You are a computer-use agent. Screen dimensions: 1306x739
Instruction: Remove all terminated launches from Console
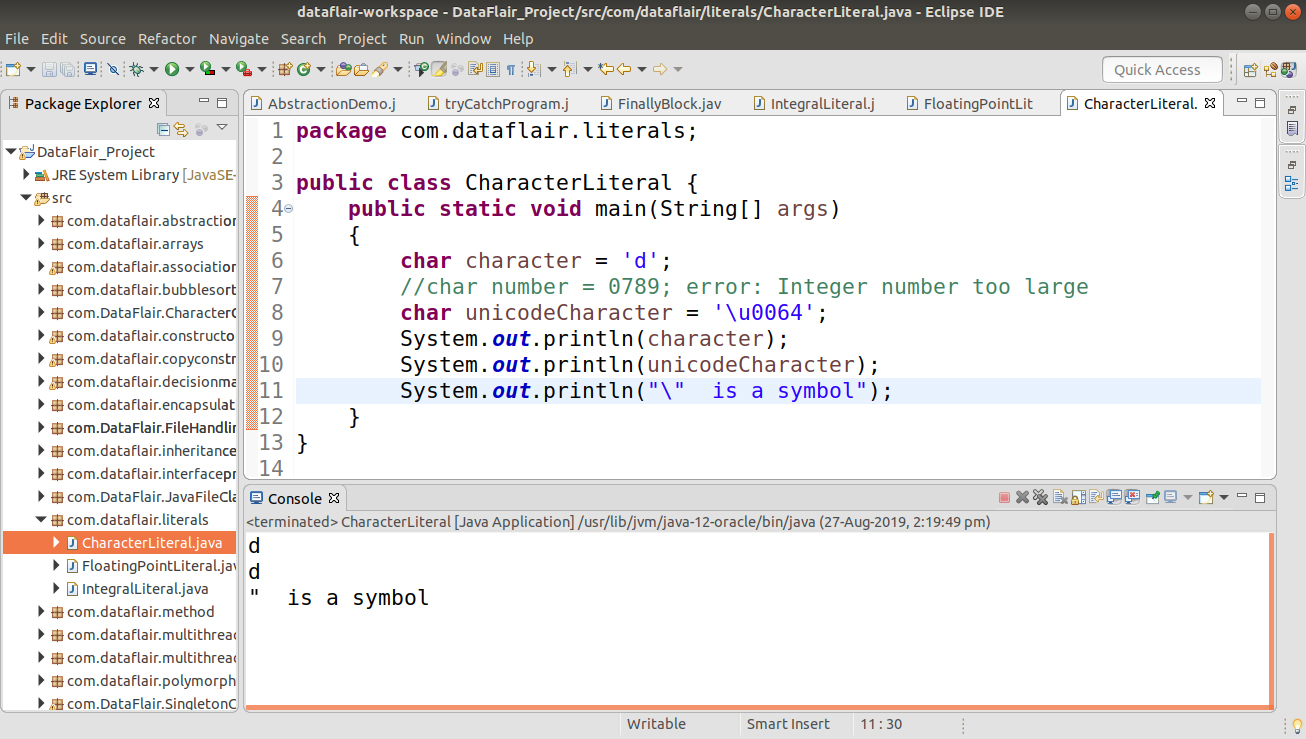click(1039, 495)
